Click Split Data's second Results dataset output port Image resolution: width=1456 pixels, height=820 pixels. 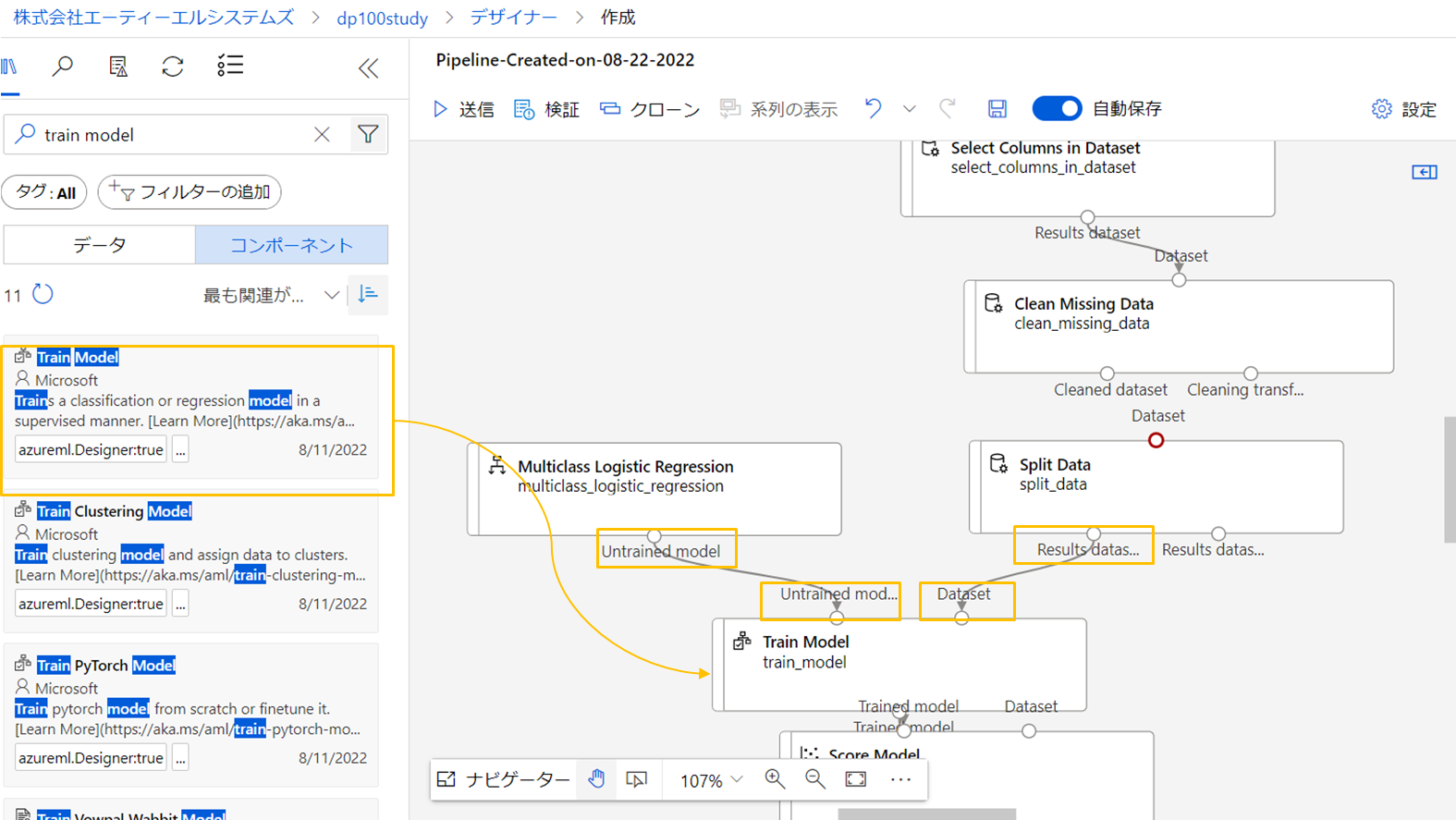(1218, 533)
